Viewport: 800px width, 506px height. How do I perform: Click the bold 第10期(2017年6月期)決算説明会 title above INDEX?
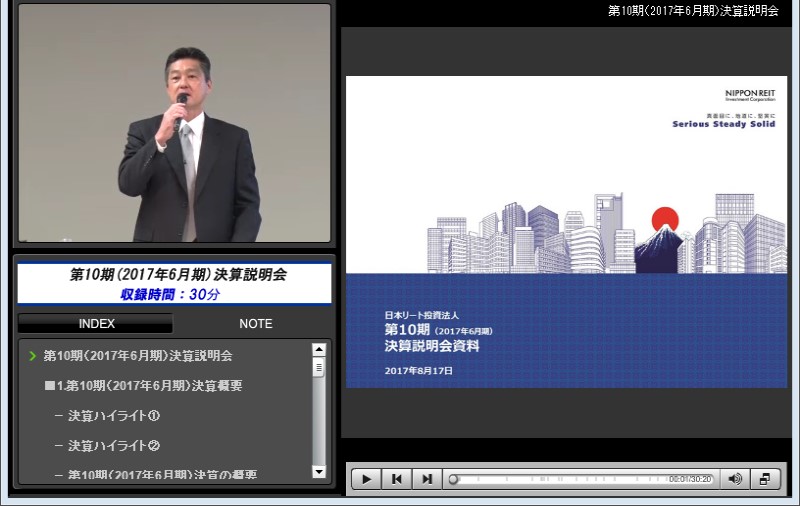pos(178,274)
